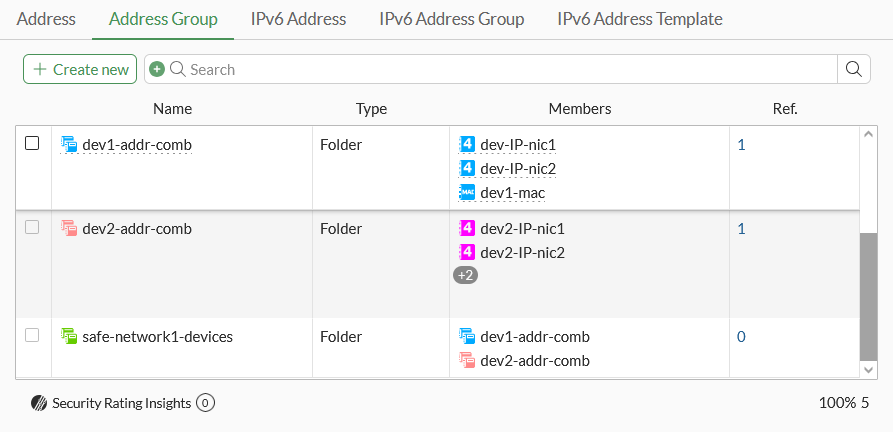Click the Security Rating Insights icon

coord(39,403)
